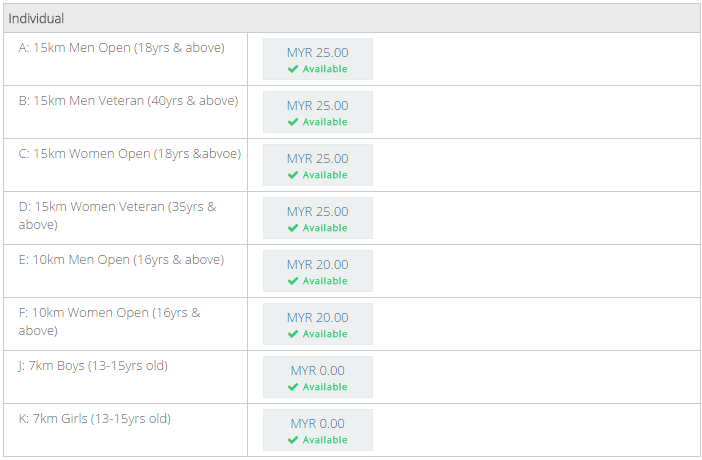Click Available checkmark icon for 15km Women Veteran
This screenshot has height=460, width=702.
tap(293, 228)
